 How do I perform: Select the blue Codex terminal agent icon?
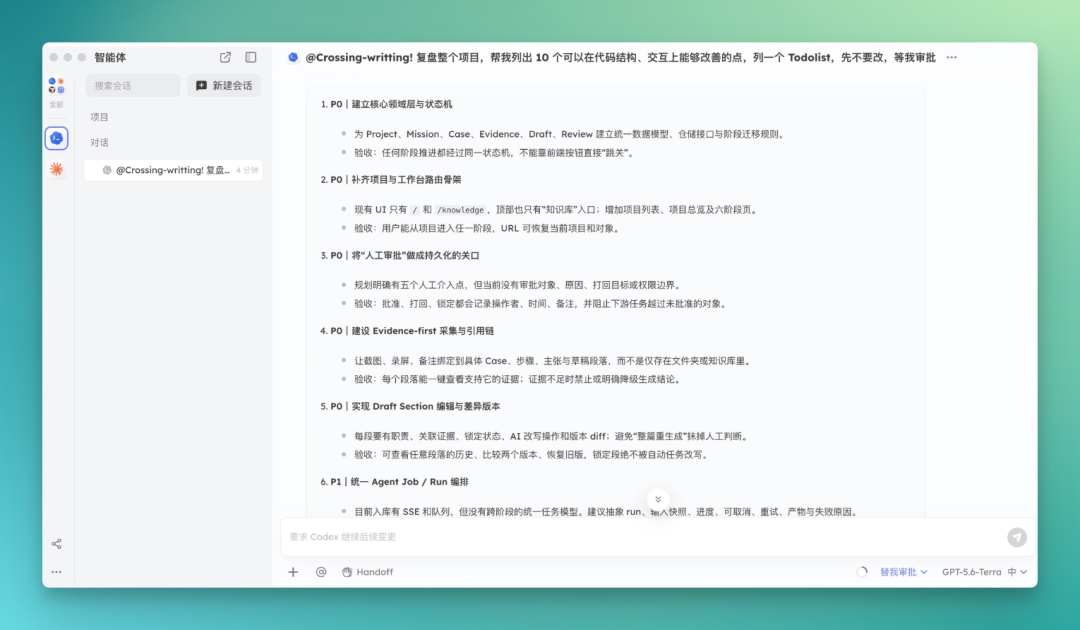click(56, 138)
